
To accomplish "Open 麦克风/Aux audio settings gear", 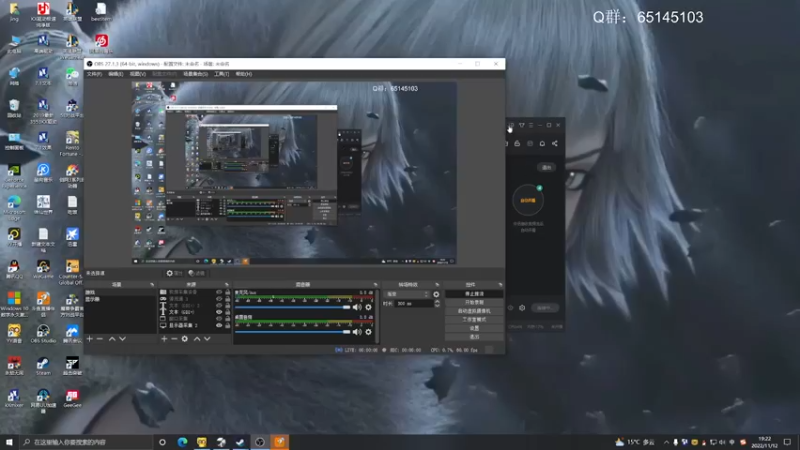I will tap(368, 307).
